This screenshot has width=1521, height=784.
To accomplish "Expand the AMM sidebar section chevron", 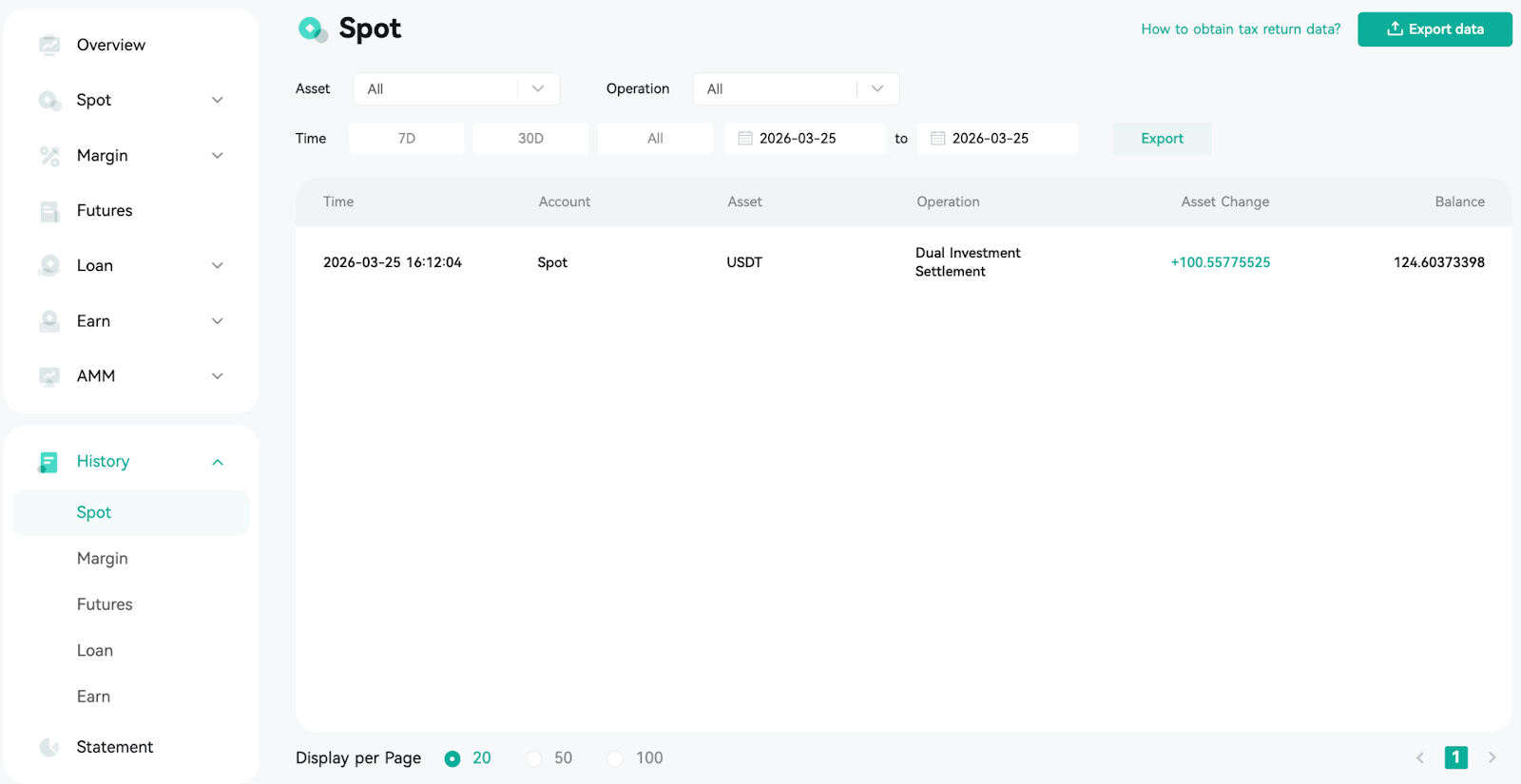I will [x=218, y=376].
